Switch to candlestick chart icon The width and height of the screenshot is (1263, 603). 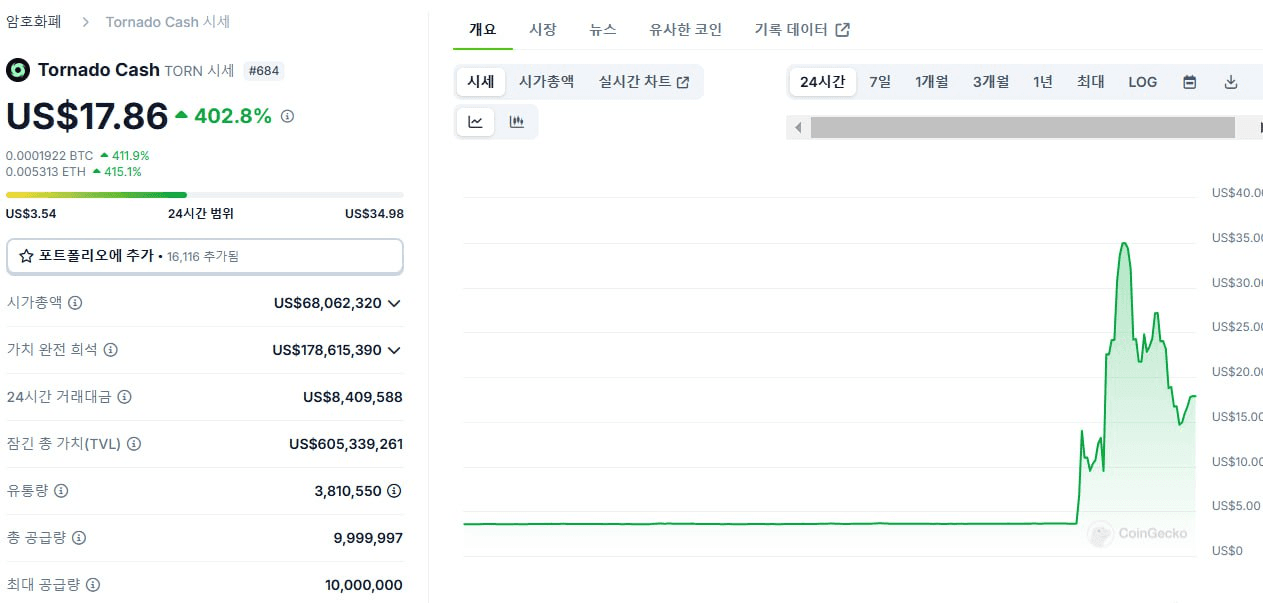pos(517,122)
